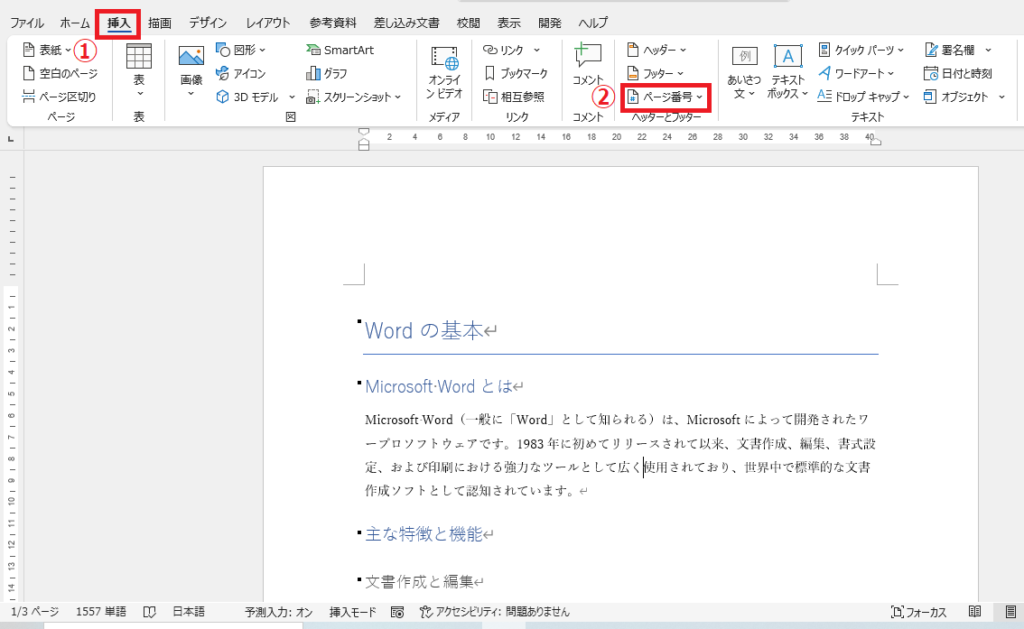Image resolution: width=1024 pixels, height=629 pixels.
Task: Open the レイアウト tab
Action: (268, 23)
